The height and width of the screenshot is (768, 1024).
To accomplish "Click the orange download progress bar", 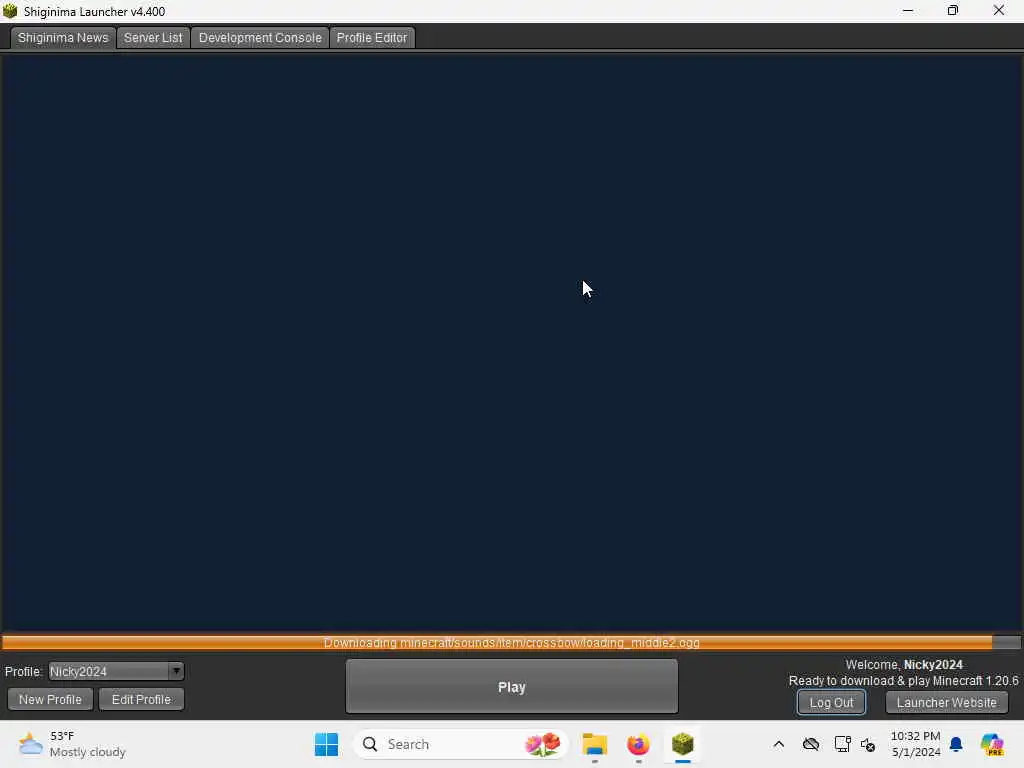I will click(x=511, y=643).
